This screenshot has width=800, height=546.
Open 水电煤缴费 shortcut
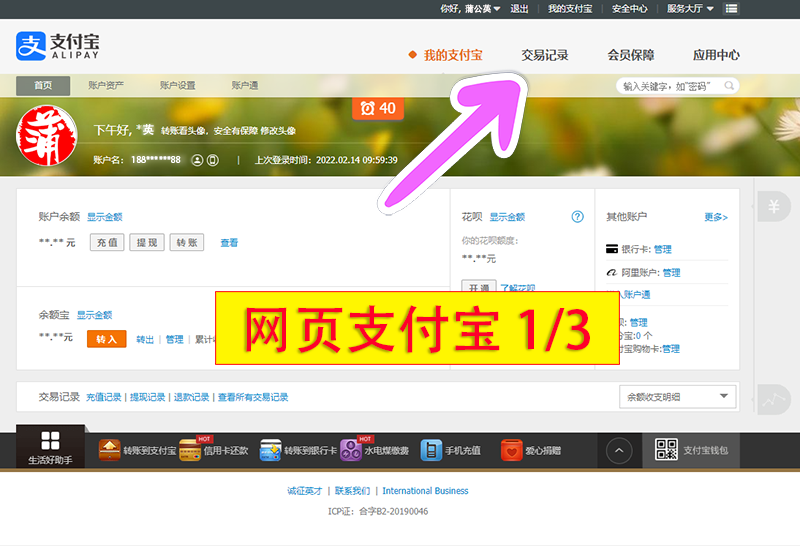click(x=374, y=451)
